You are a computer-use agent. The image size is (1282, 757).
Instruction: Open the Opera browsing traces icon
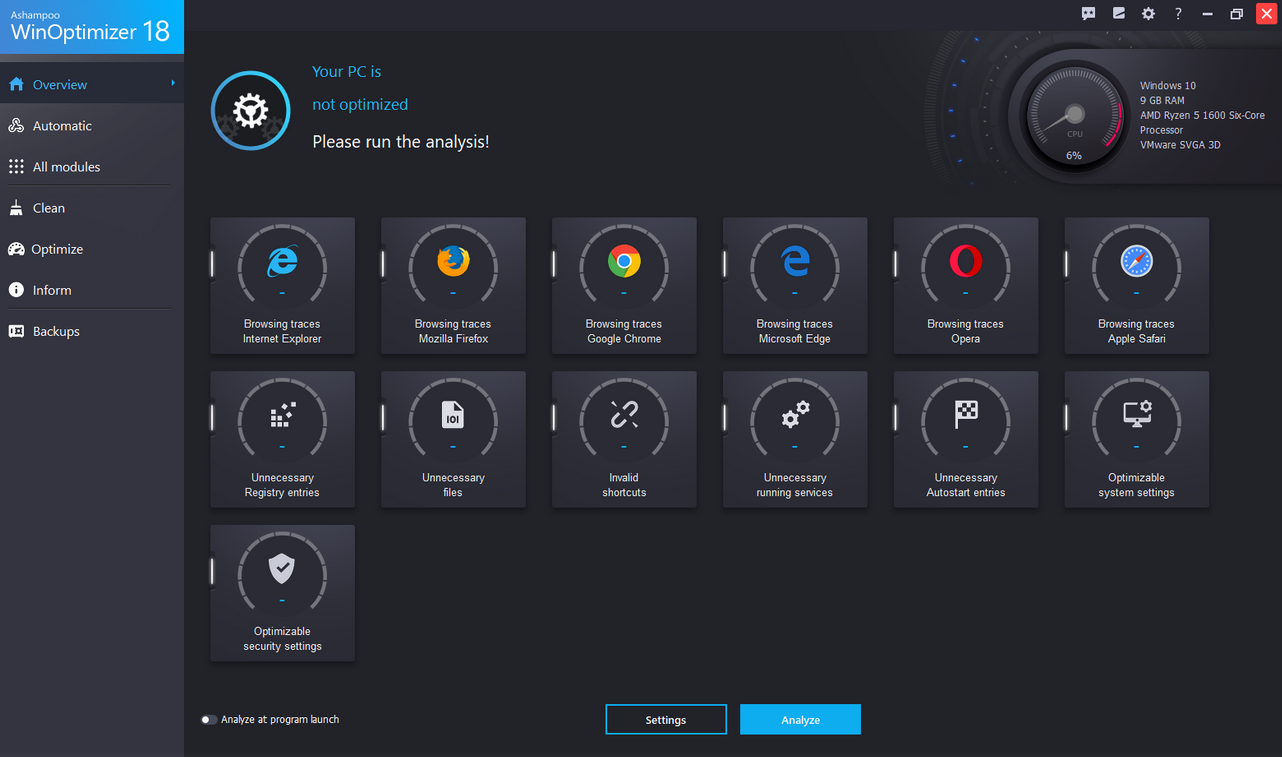pos(966,262)
